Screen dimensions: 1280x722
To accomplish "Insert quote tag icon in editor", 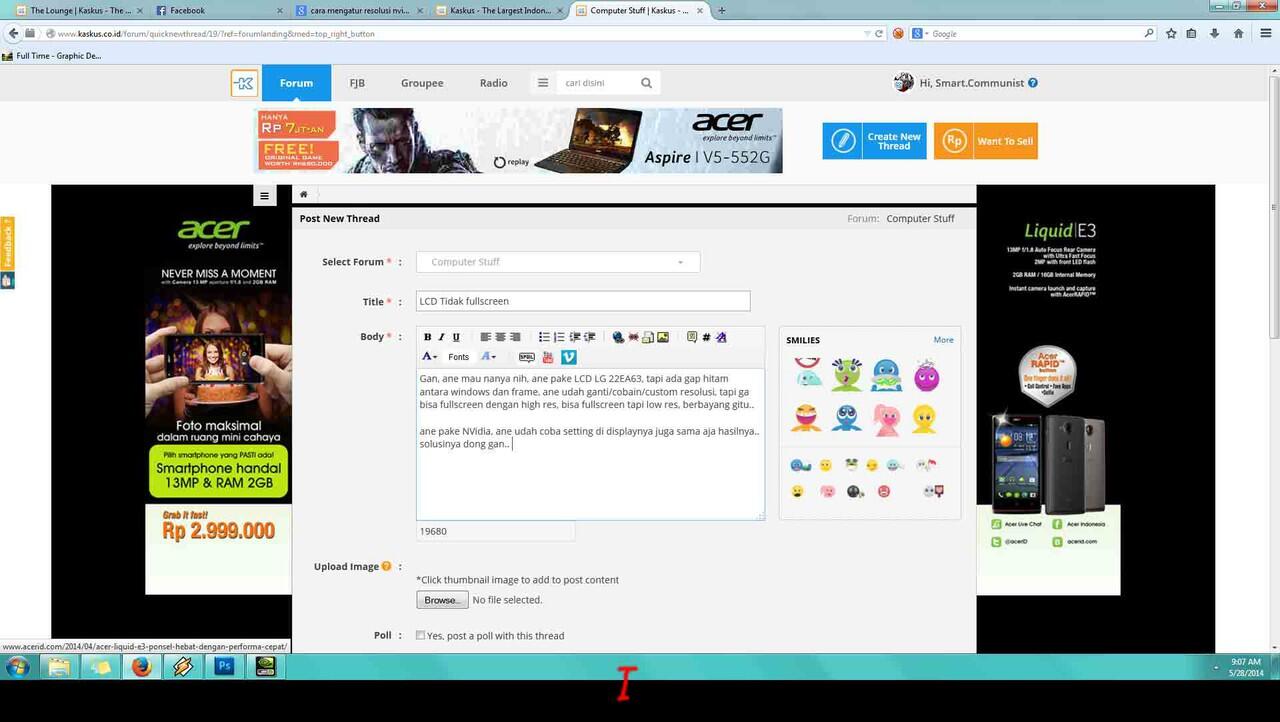I will click(691, 337).
